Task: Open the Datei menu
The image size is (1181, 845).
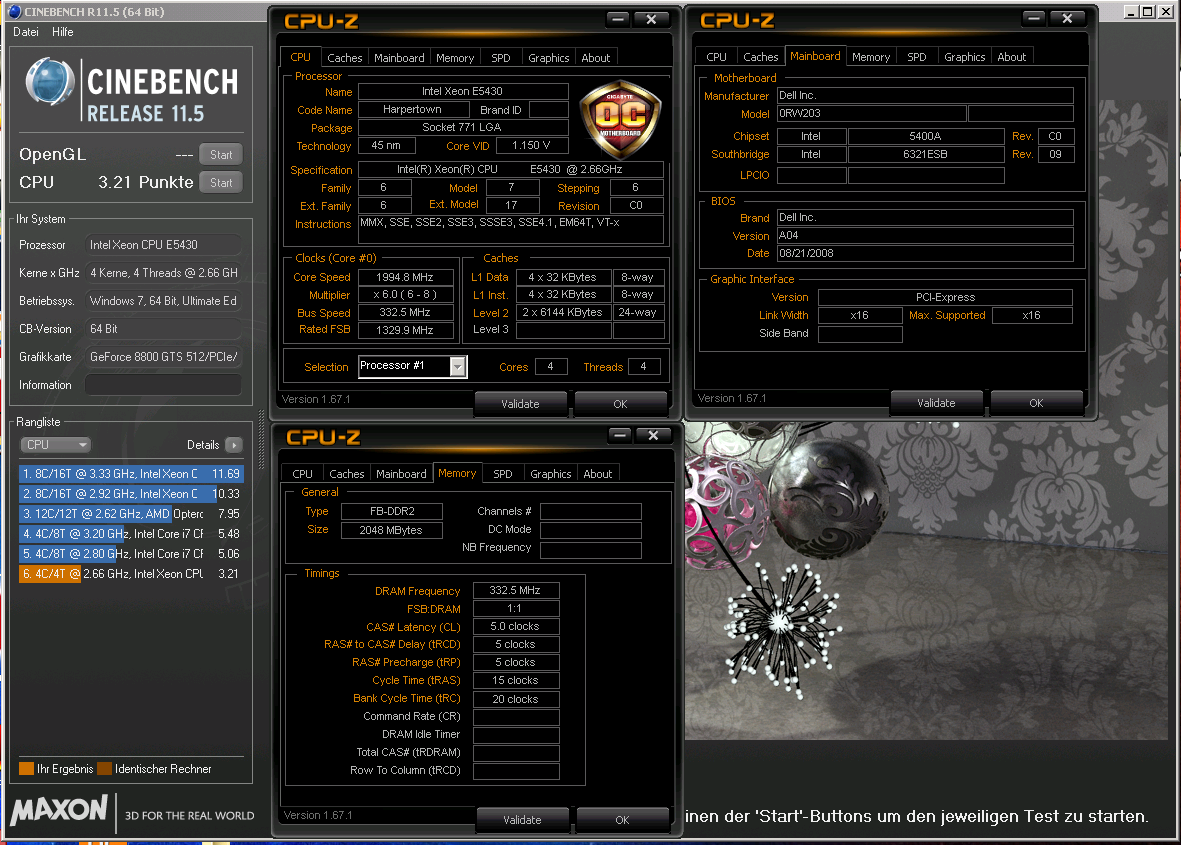Action: click(26, 32)
